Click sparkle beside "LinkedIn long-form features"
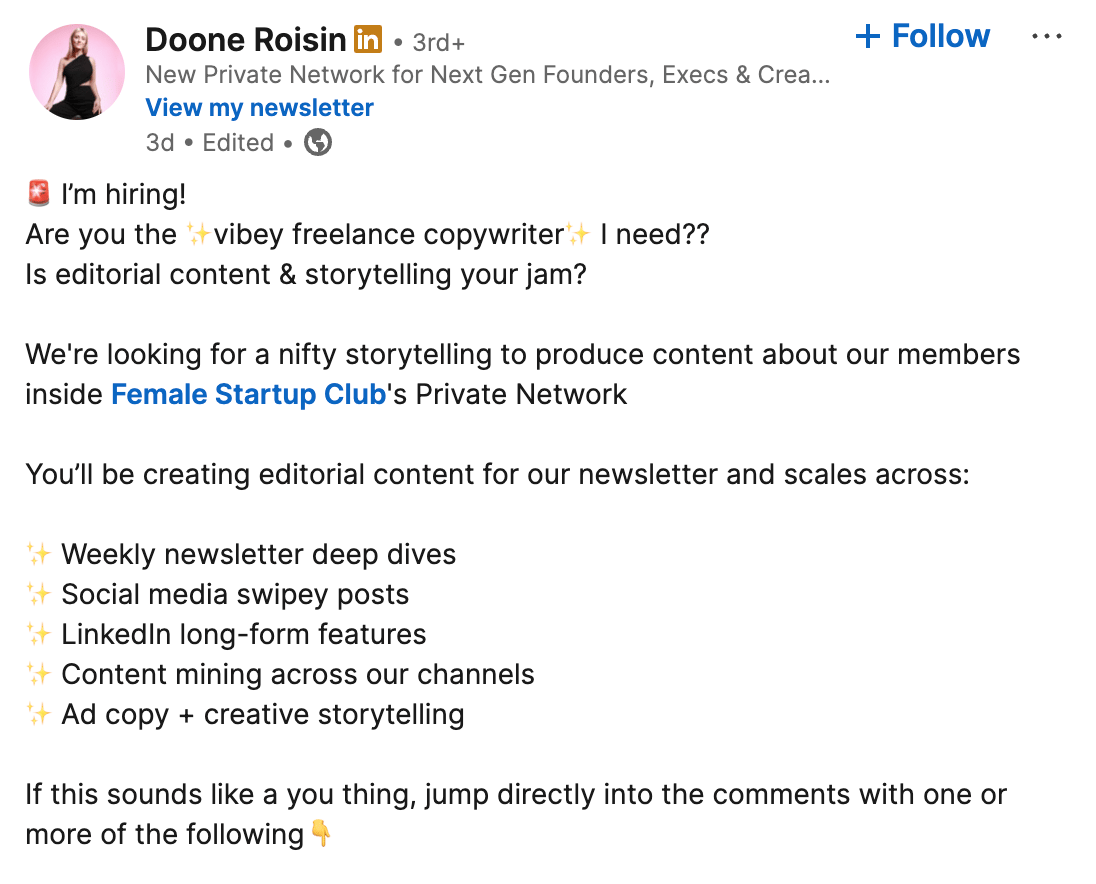 click(39, 634)
